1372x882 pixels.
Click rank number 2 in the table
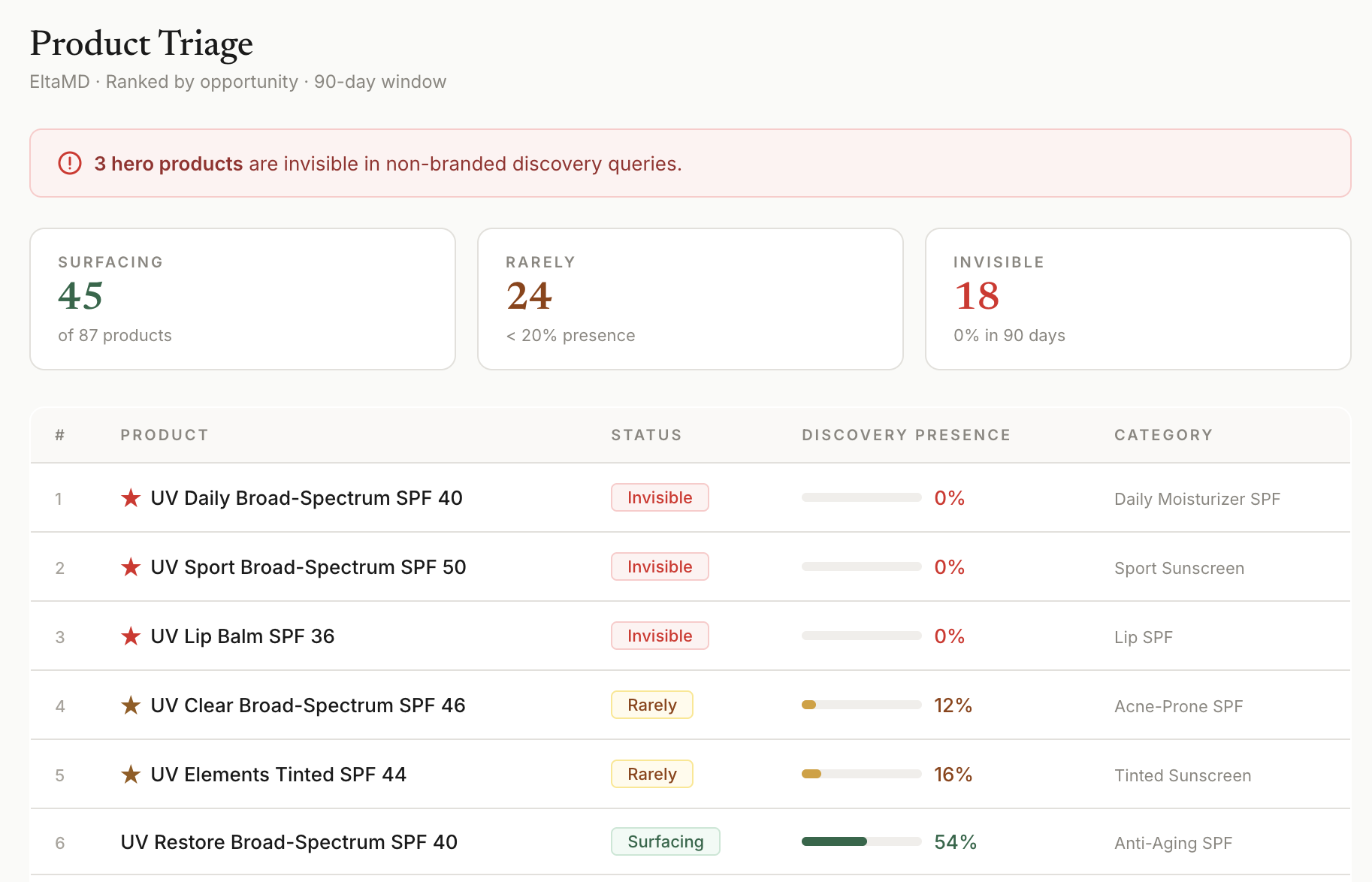[60, 568]
